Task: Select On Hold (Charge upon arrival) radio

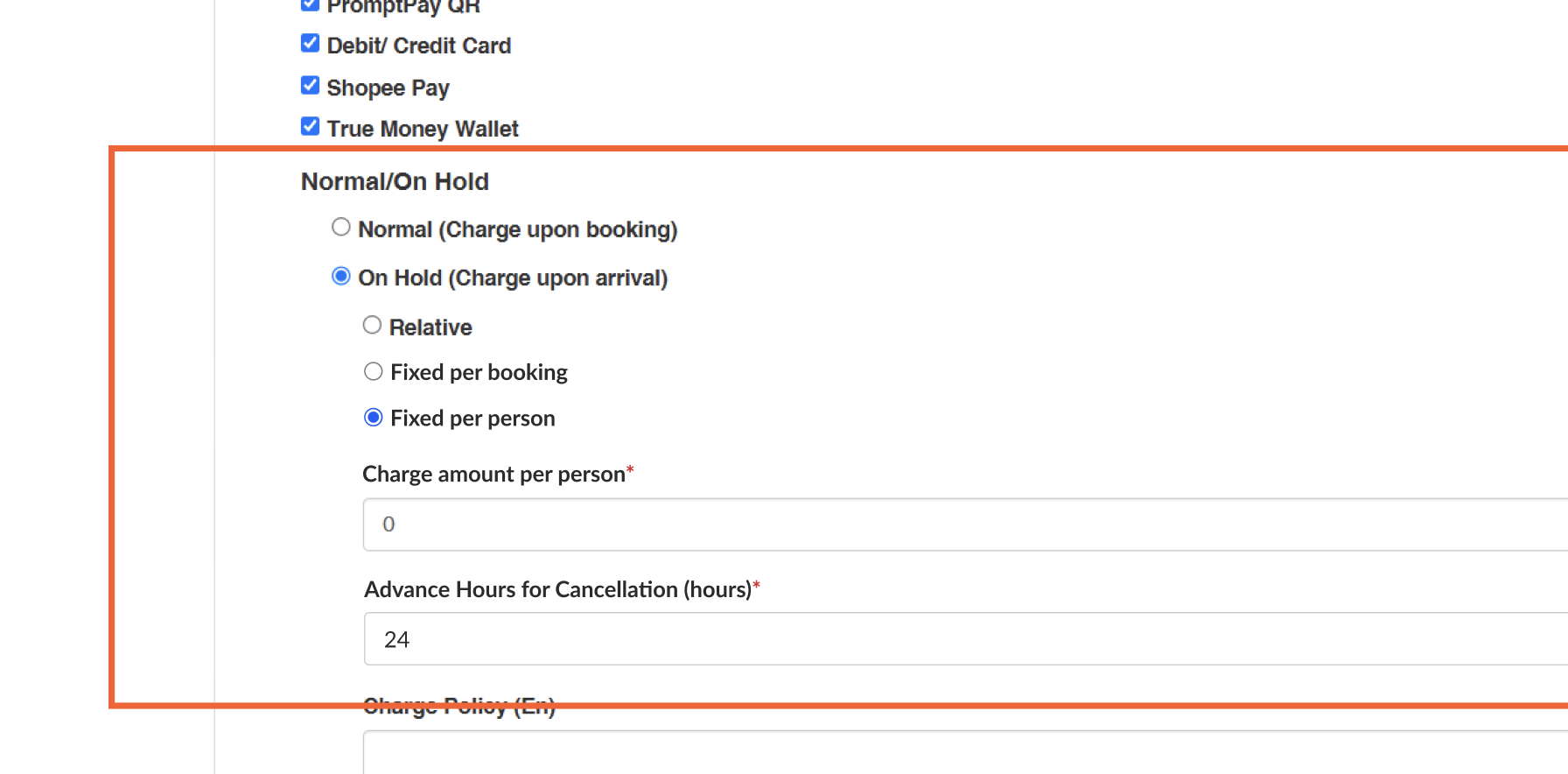Action: 341,277
